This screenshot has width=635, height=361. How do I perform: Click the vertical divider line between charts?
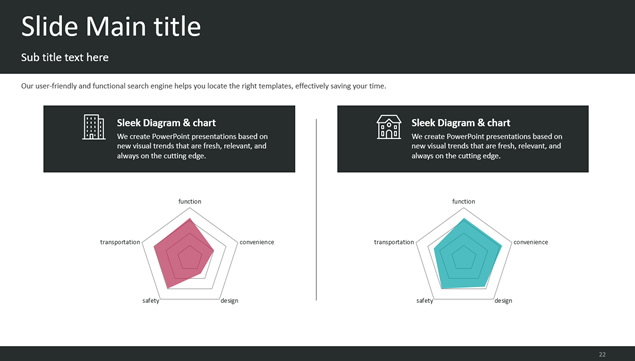(316, 209)
